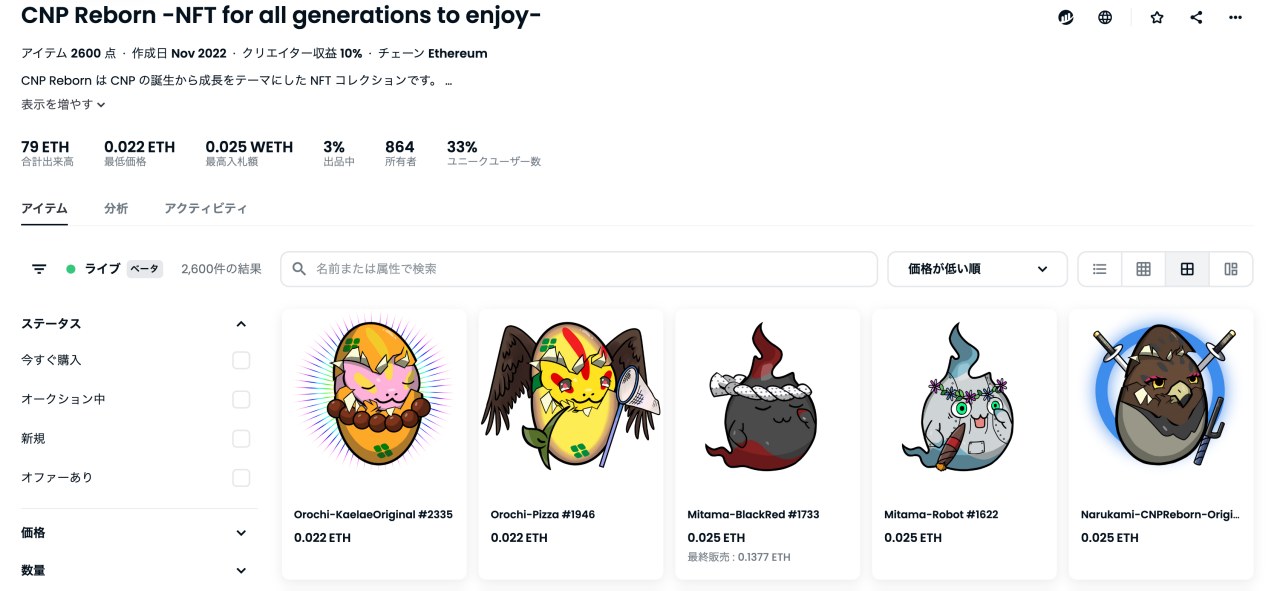Viewport: 1280px width, 591px height.
Task: Select the large grid view
Action: coord(1187,269)
